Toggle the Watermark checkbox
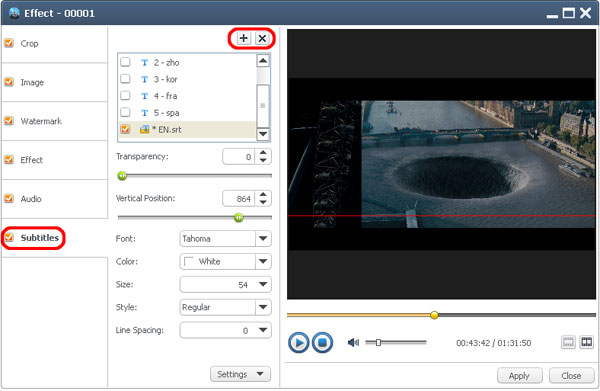Image resolution: width=600 pixels, height=391 pixels. coord(9,121)
